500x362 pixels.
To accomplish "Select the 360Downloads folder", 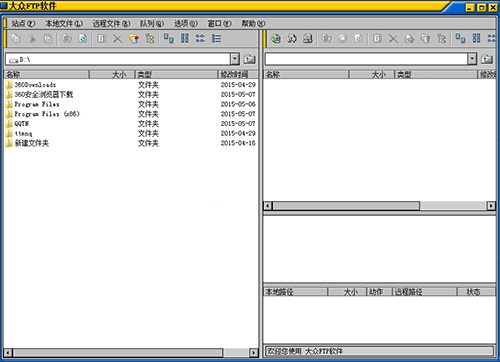I will 35,85.
